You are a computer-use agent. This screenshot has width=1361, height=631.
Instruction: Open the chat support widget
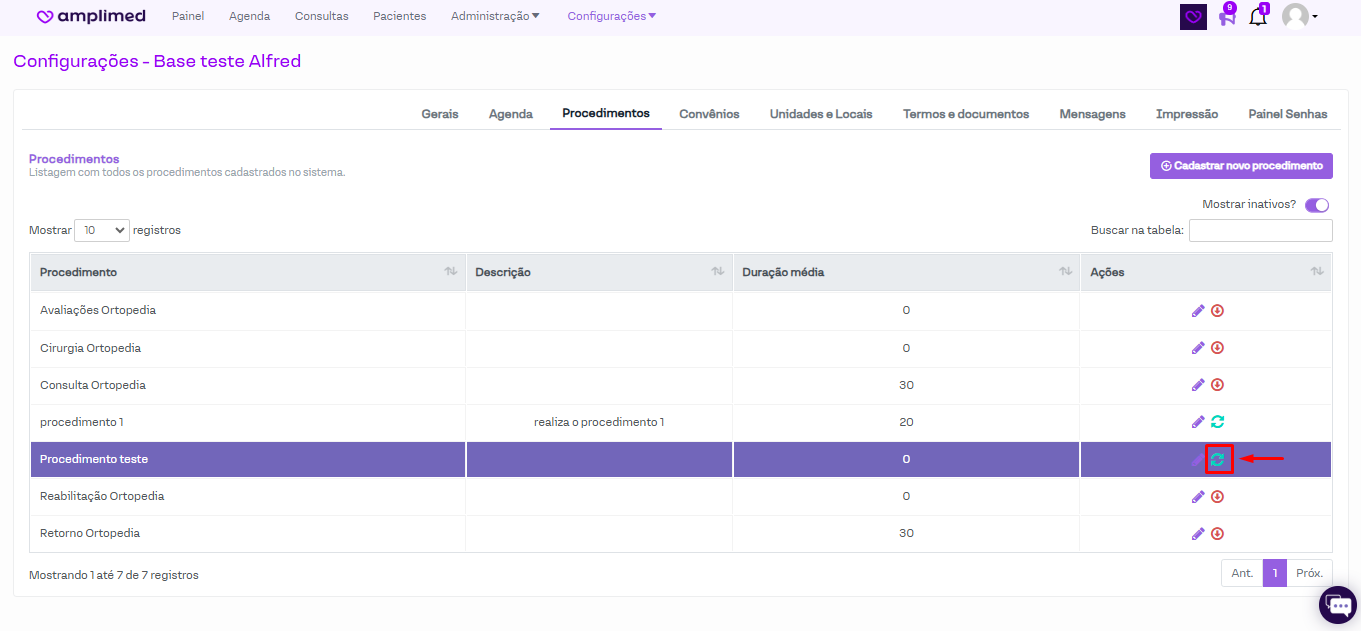point(1337,604)
